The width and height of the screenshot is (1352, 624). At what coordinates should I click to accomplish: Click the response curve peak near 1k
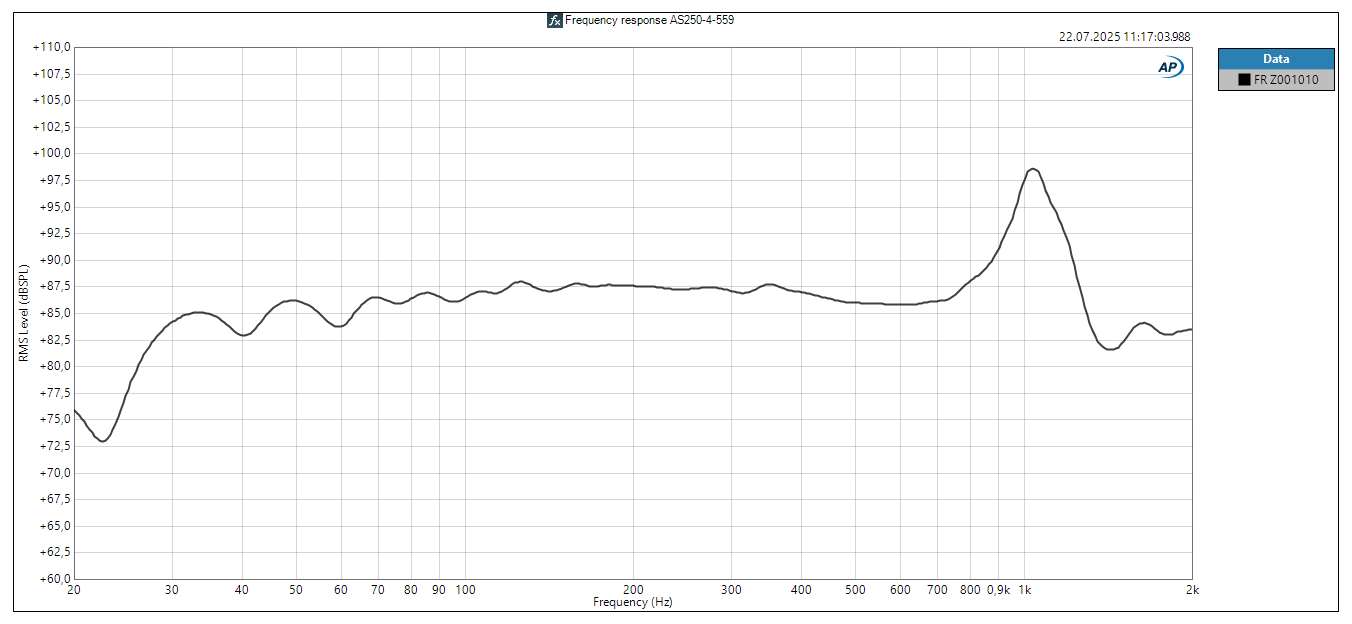pyautogui.click(x=1032, y=170)
